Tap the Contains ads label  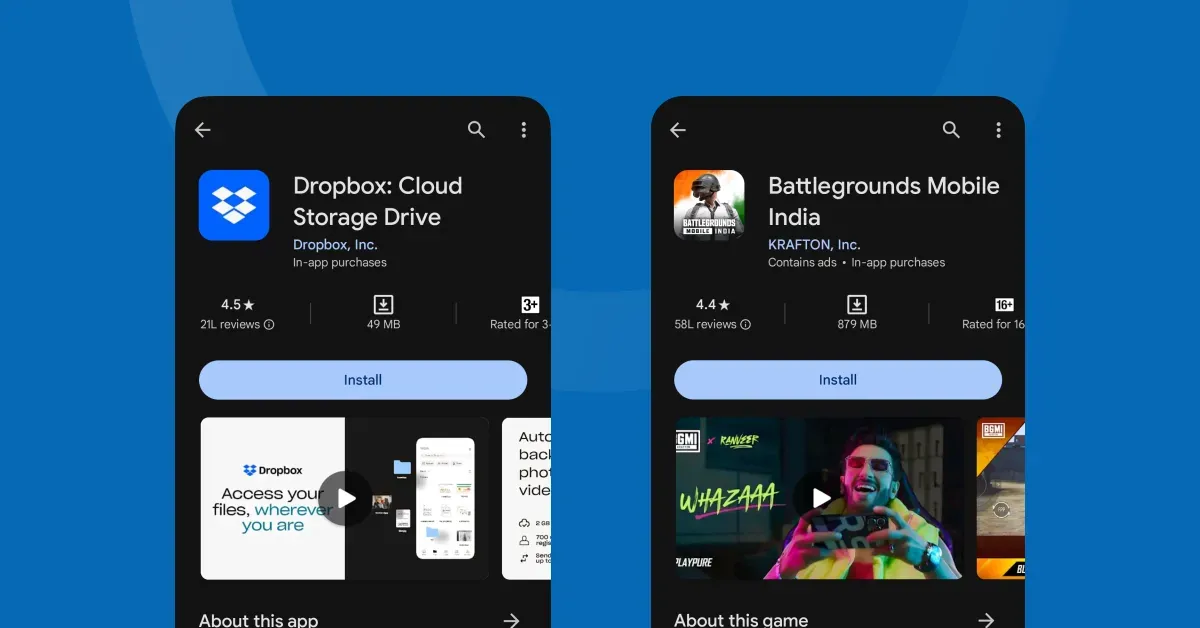pyautogui.click(x=802, y=263)
